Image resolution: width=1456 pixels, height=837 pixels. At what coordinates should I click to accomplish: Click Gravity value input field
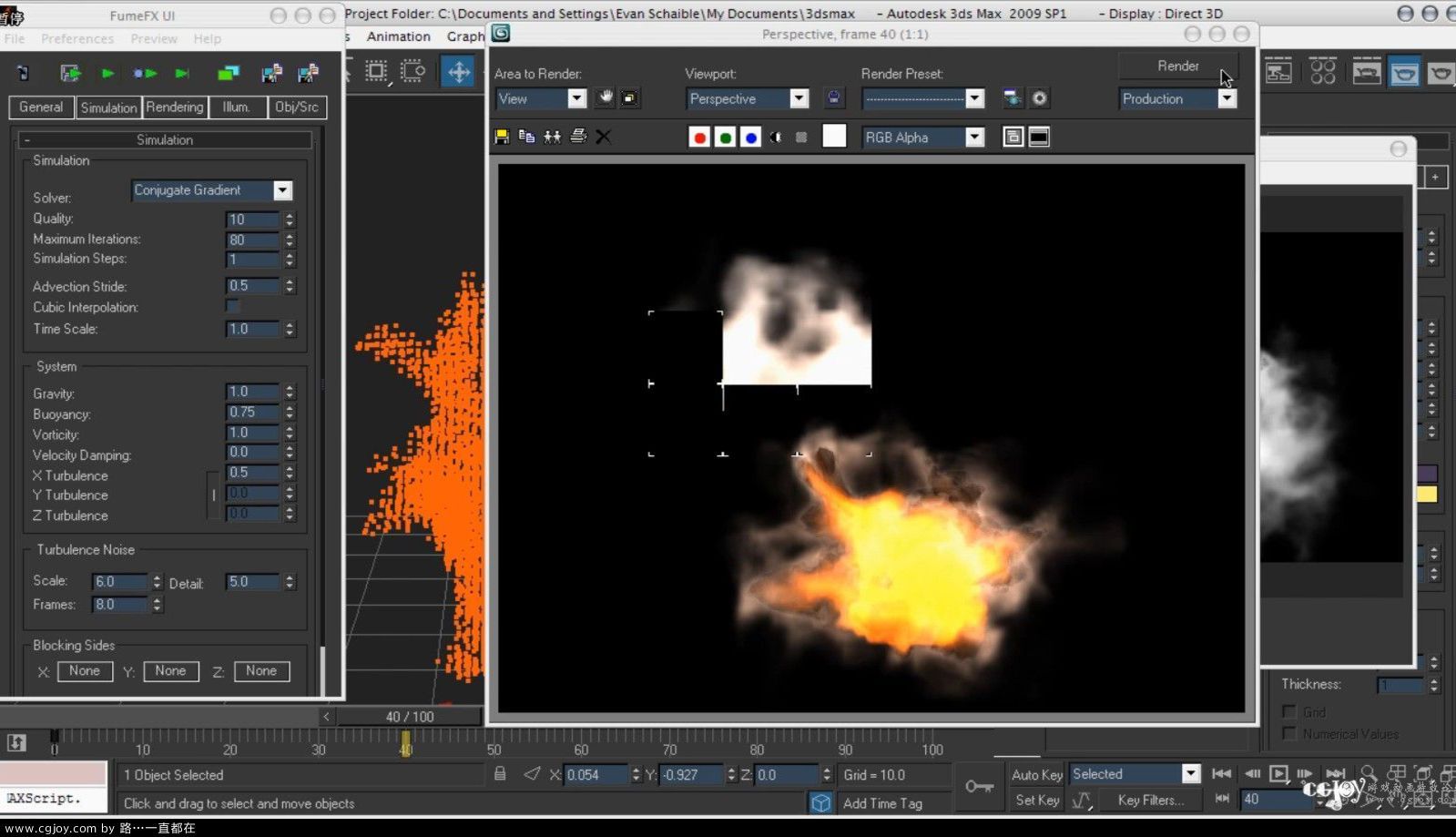tap(252, 392)
